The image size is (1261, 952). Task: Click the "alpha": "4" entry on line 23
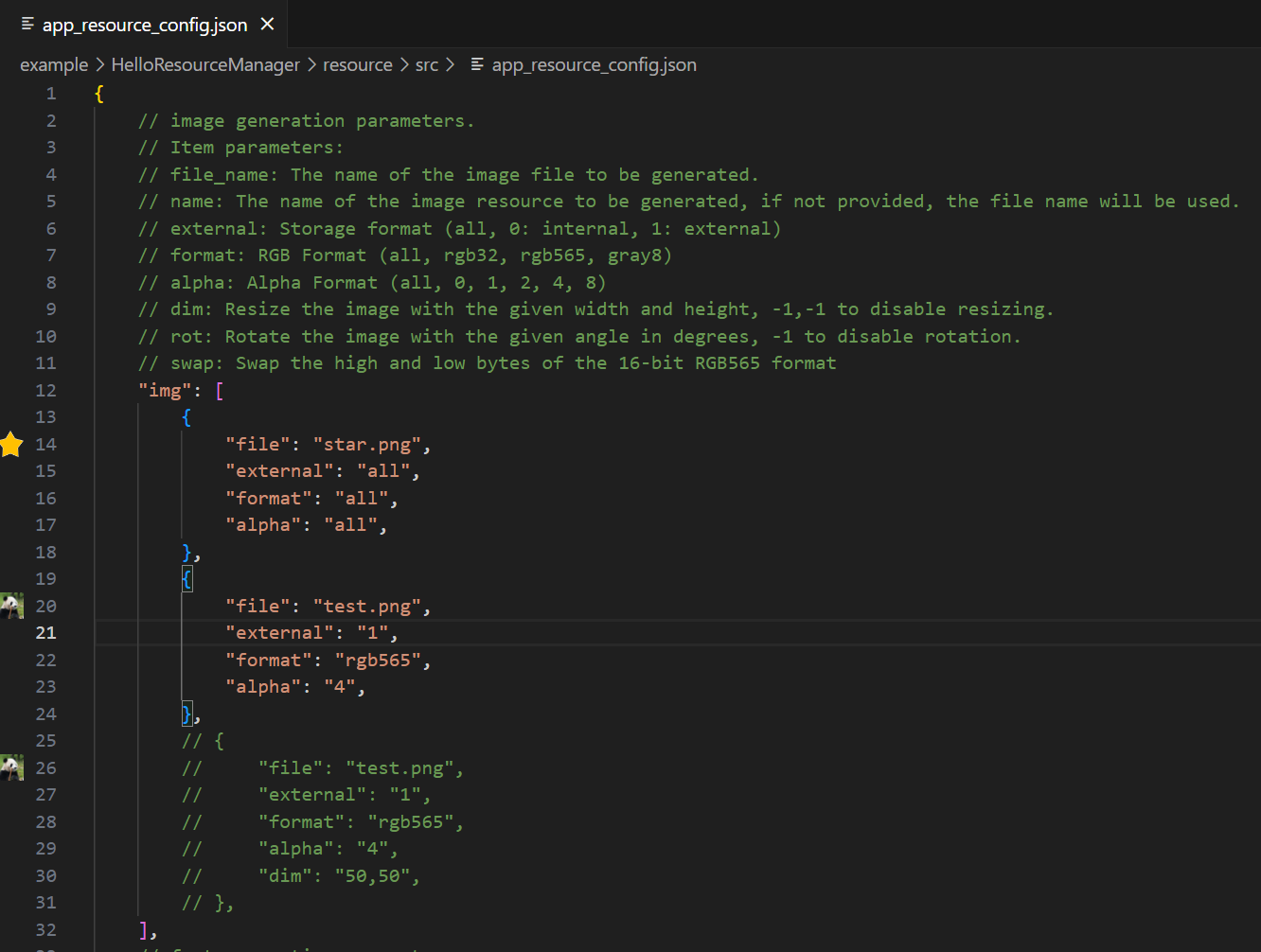coord(295,687)
